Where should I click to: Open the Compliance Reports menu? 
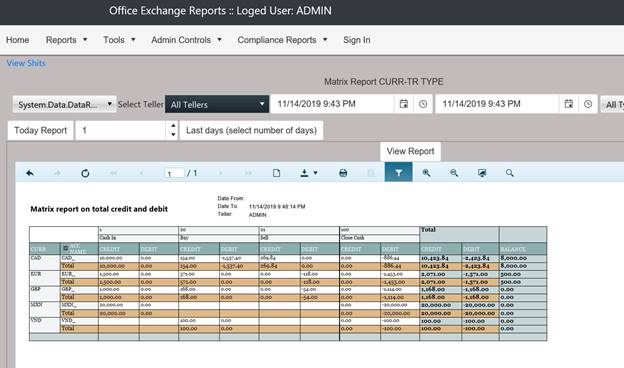coord(282,40)
